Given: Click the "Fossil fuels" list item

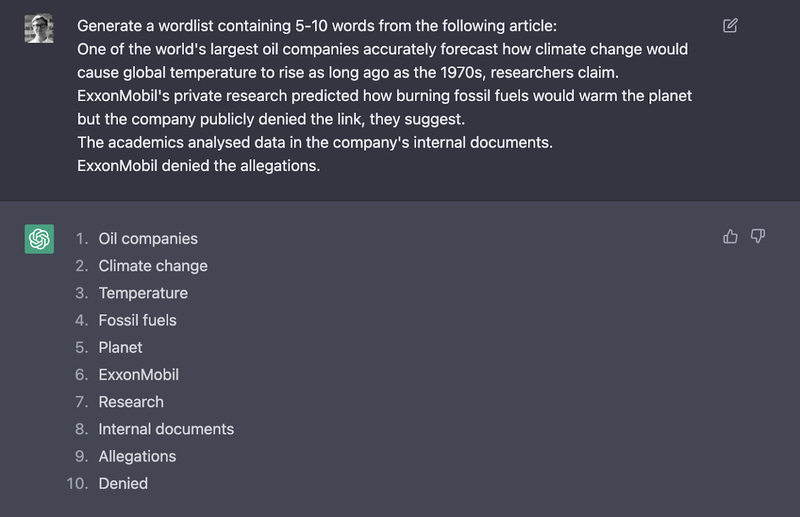Looking at the screenshot, I should pyautogui.click(x=137, y=320).
